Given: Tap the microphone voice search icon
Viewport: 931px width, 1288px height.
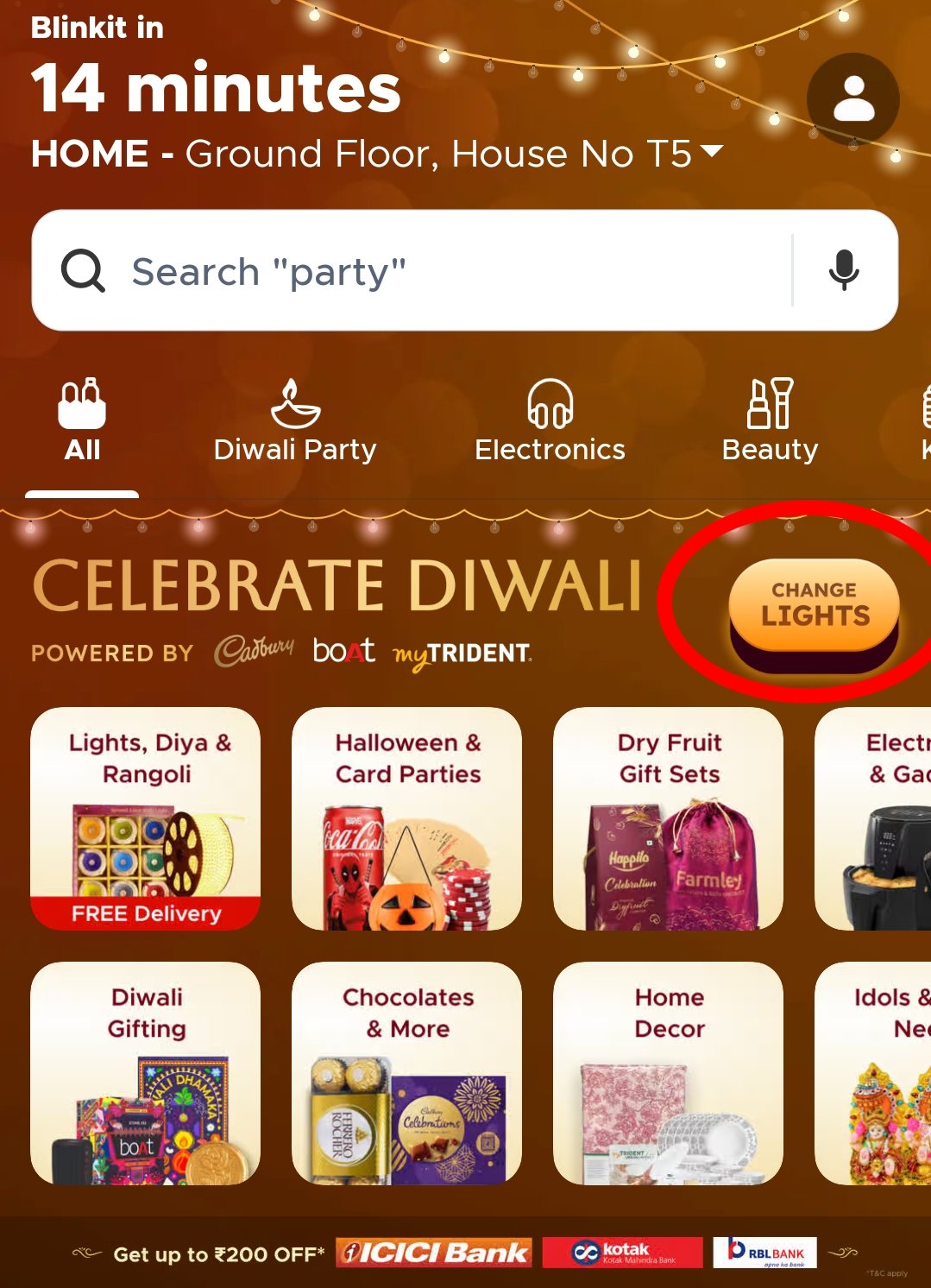Looking at the screenshot, I should (x=844, y=270).
